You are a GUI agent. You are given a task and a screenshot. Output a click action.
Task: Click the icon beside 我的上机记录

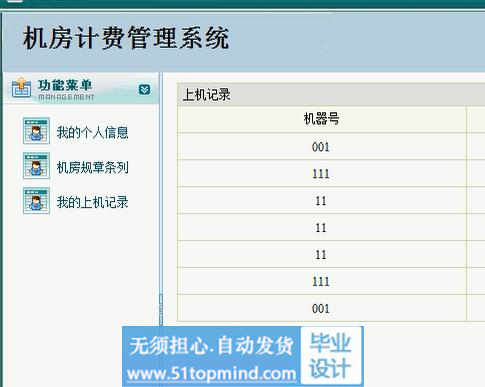[x=36, y=201]
